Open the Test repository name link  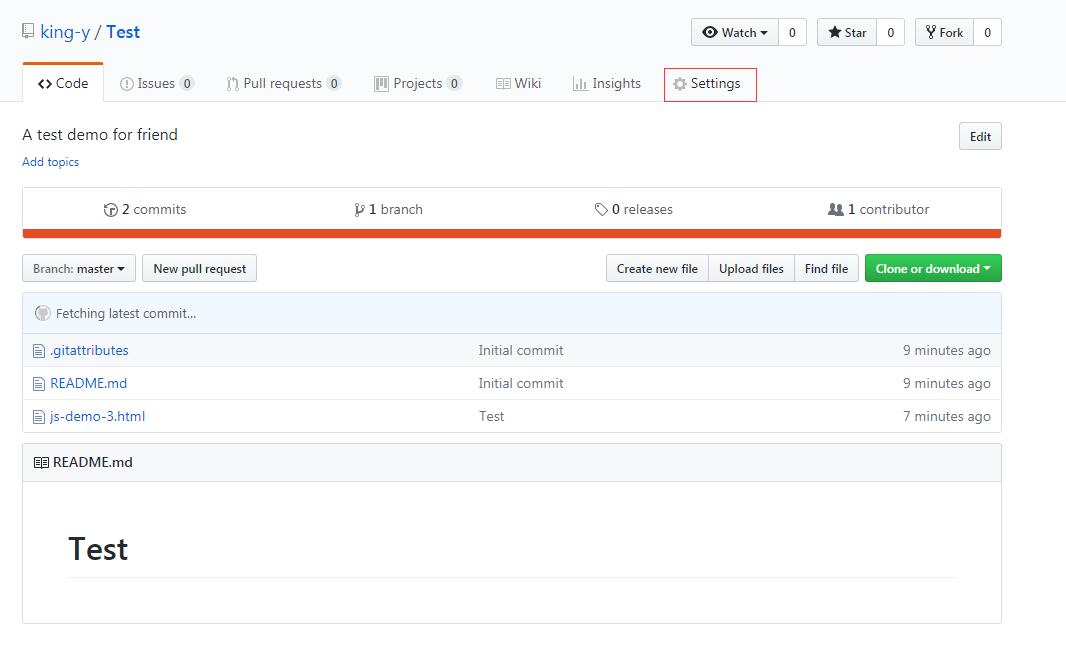(x=123, y=32)
